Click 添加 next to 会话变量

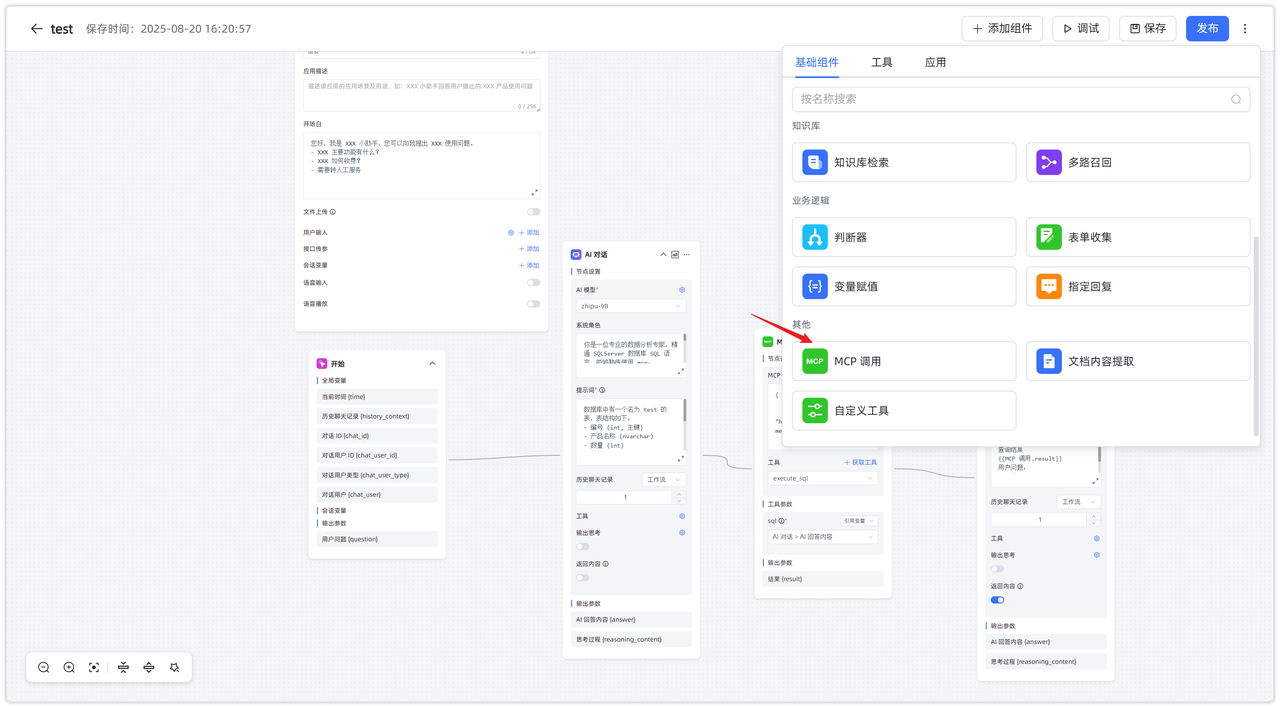530,265
